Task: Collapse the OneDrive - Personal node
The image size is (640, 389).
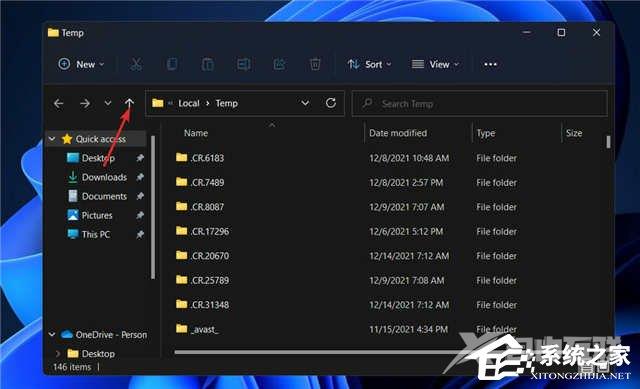Action: tap(52, 335)
